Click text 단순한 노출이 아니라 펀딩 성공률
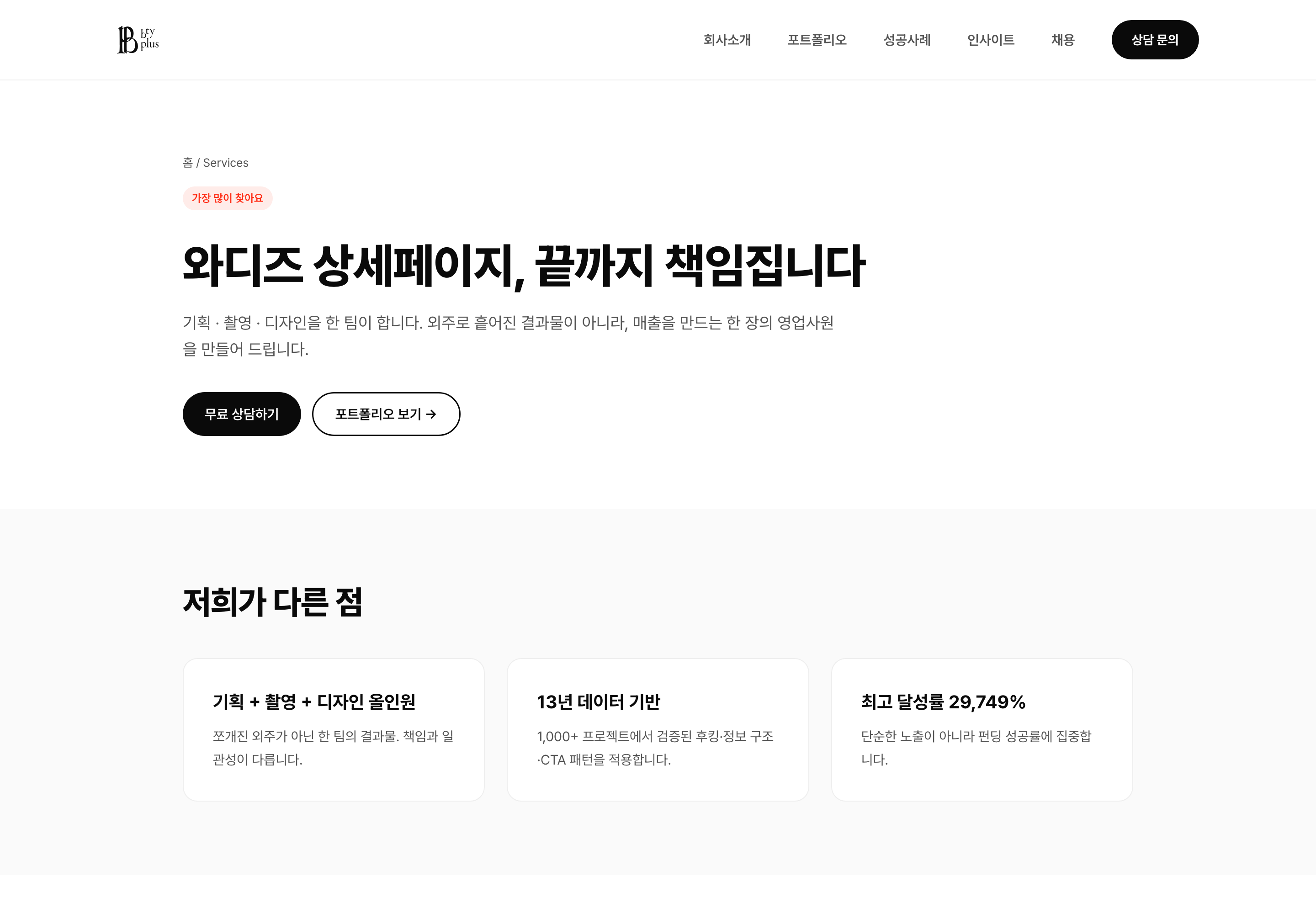 (976, 748)
